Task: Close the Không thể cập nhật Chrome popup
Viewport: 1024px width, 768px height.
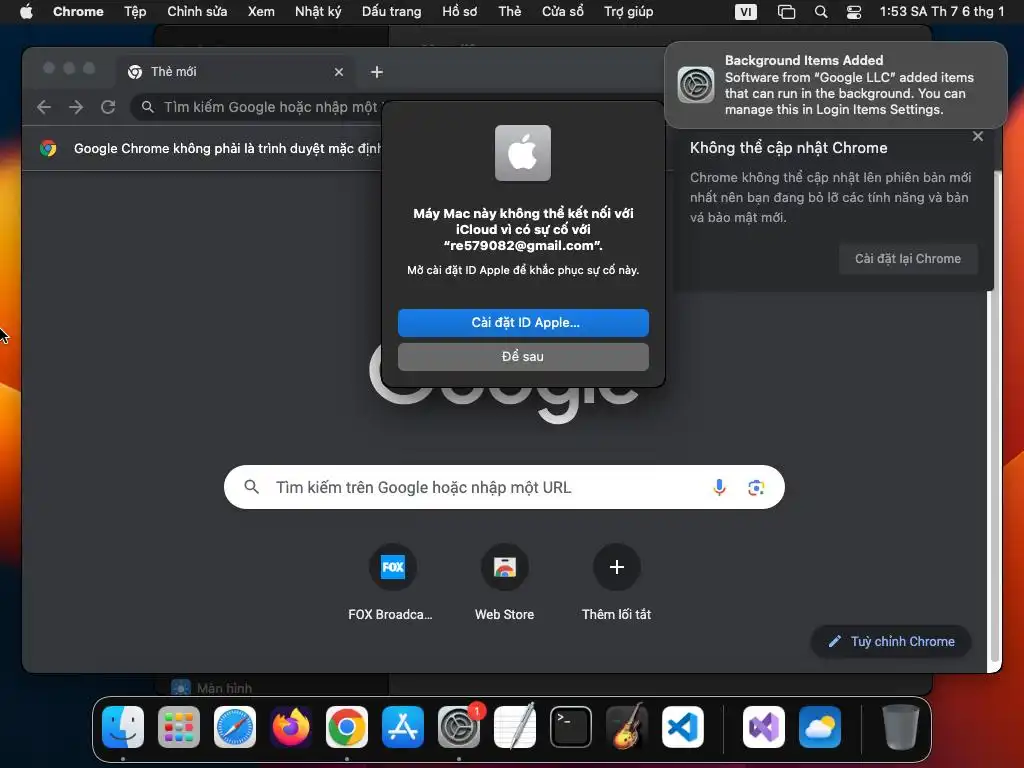Action: pos(978,136)
